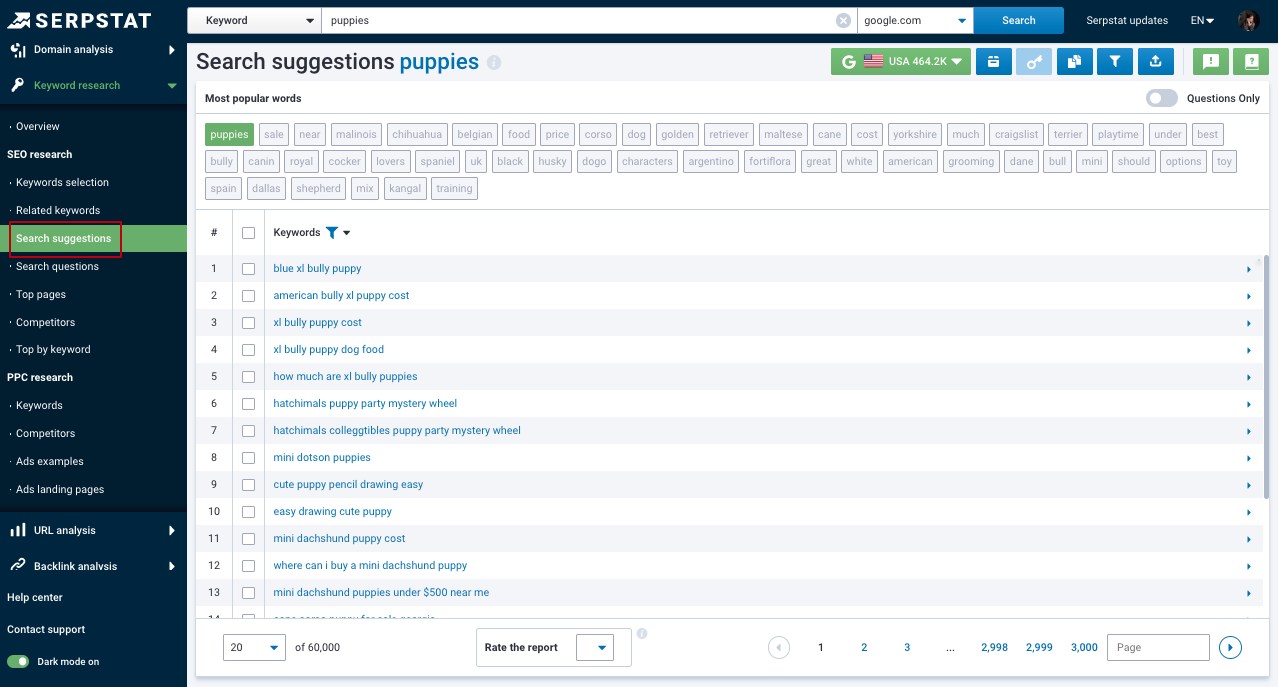Check the box for american bully xl puppy cost
This screenshot has height=687, width=1278.
pyautogui.click(x=248, y=296)
